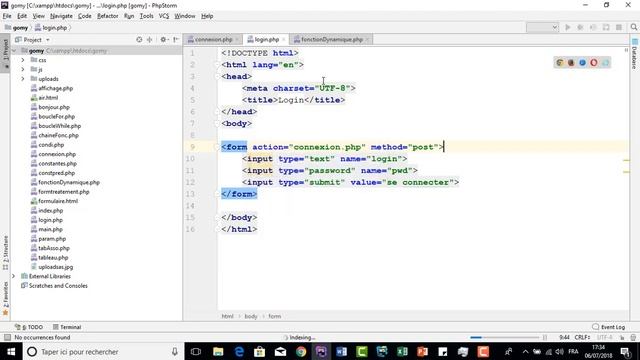Click body breadcrumb below editor

[x=251, y=316]
